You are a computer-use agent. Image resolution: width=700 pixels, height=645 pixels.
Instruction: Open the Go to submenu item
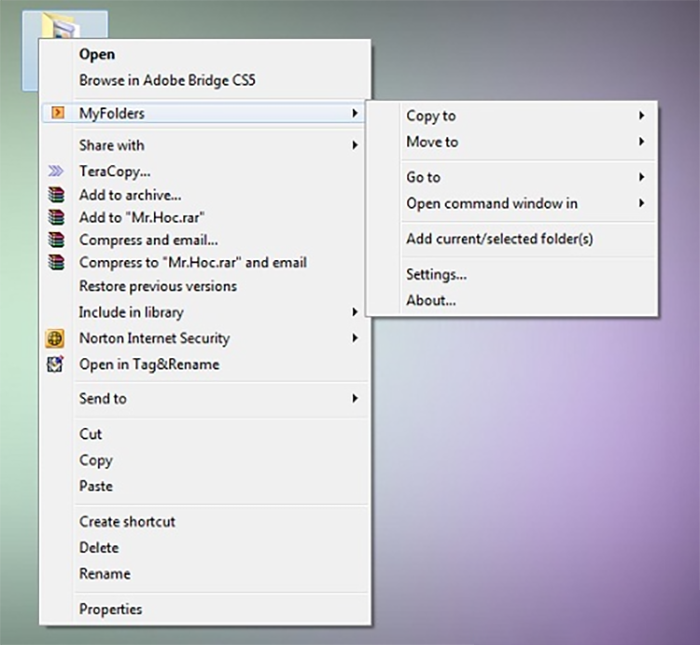[x=512, y=177]
